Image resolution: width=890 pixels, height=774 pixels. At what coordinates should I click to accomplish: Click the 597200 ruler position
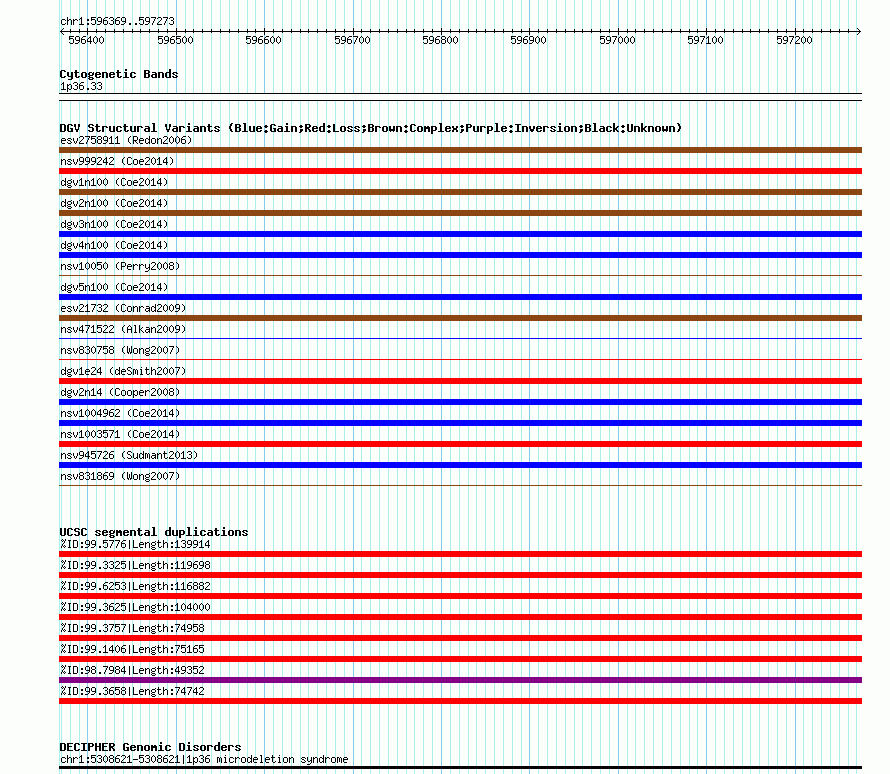pos(795,40)
